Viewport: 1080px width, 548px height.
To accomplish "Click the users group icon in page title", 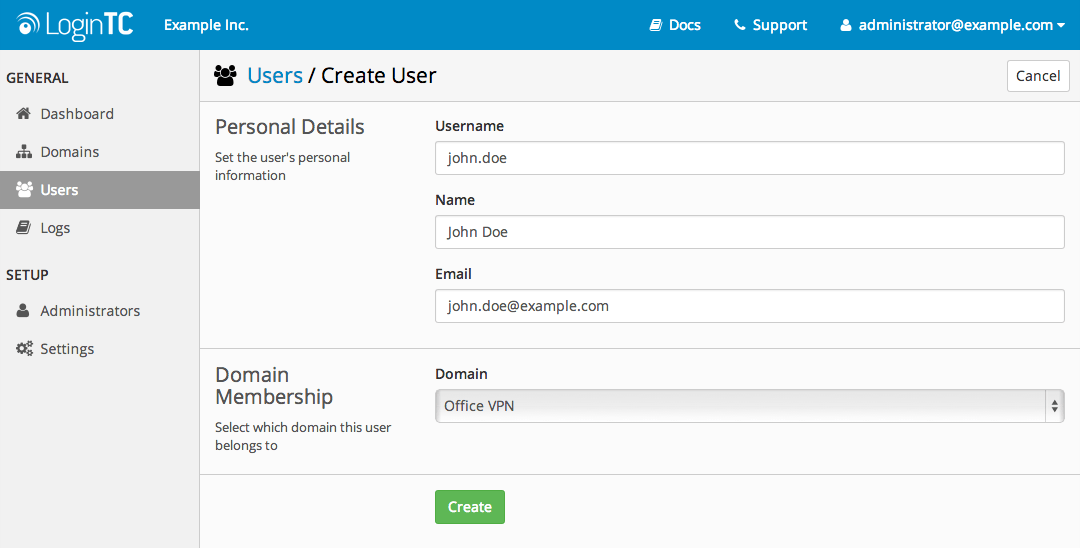I will [226, 76].
